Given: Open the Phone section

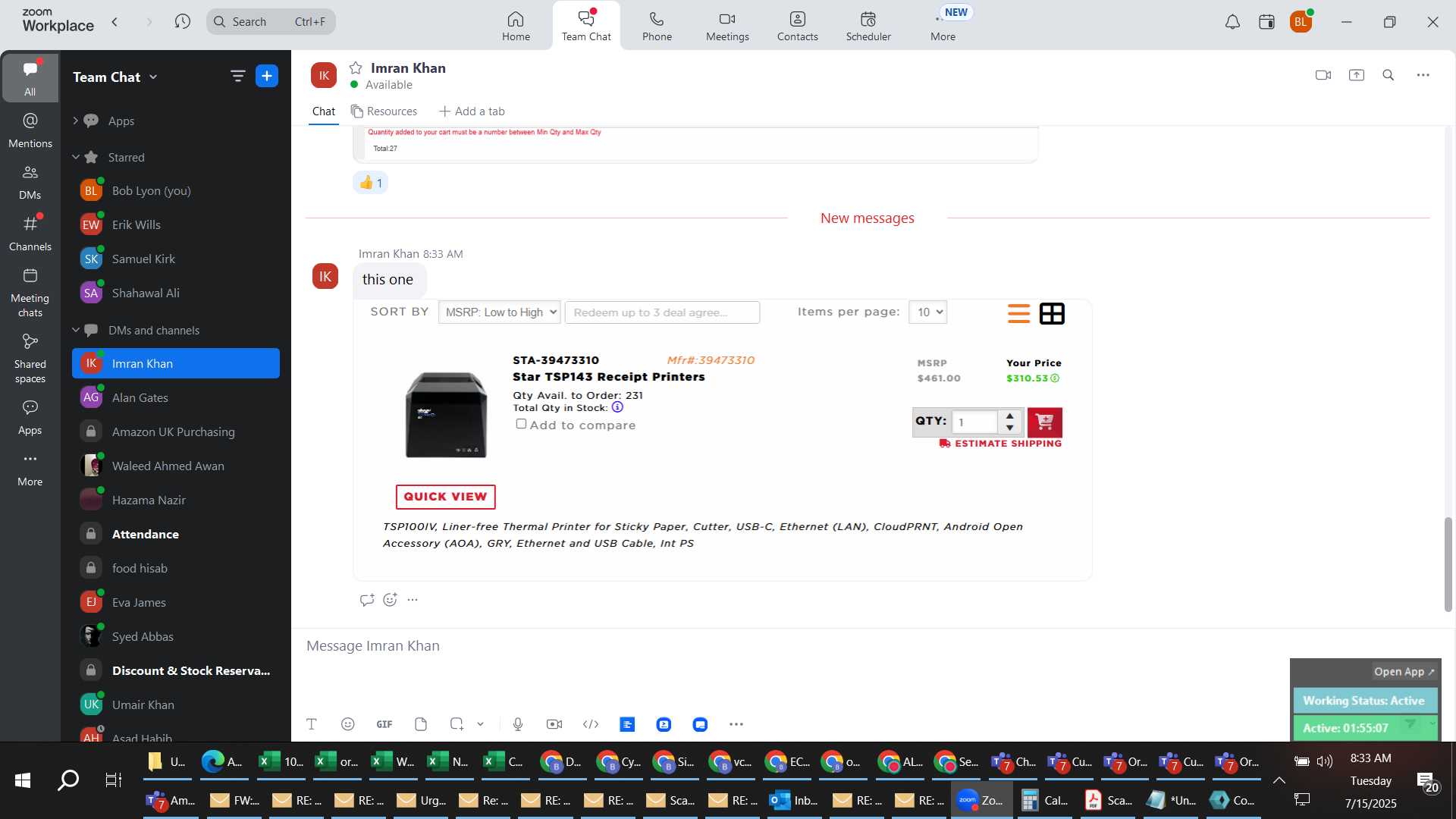Looking at the screenshot, I should [x=657, y=26].
